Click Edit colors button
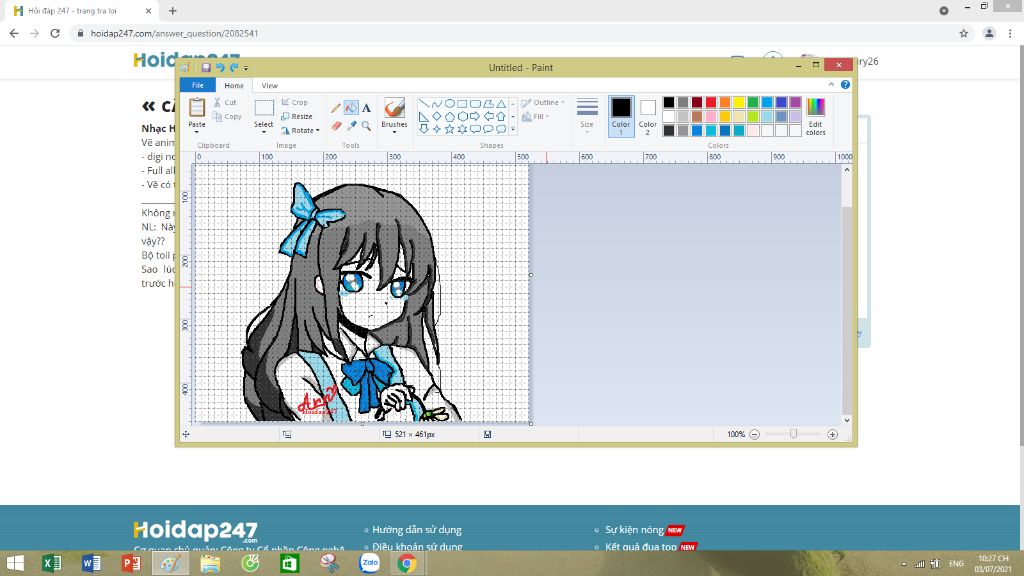This screenshot has height=576, width=1024. pos(816,116)
